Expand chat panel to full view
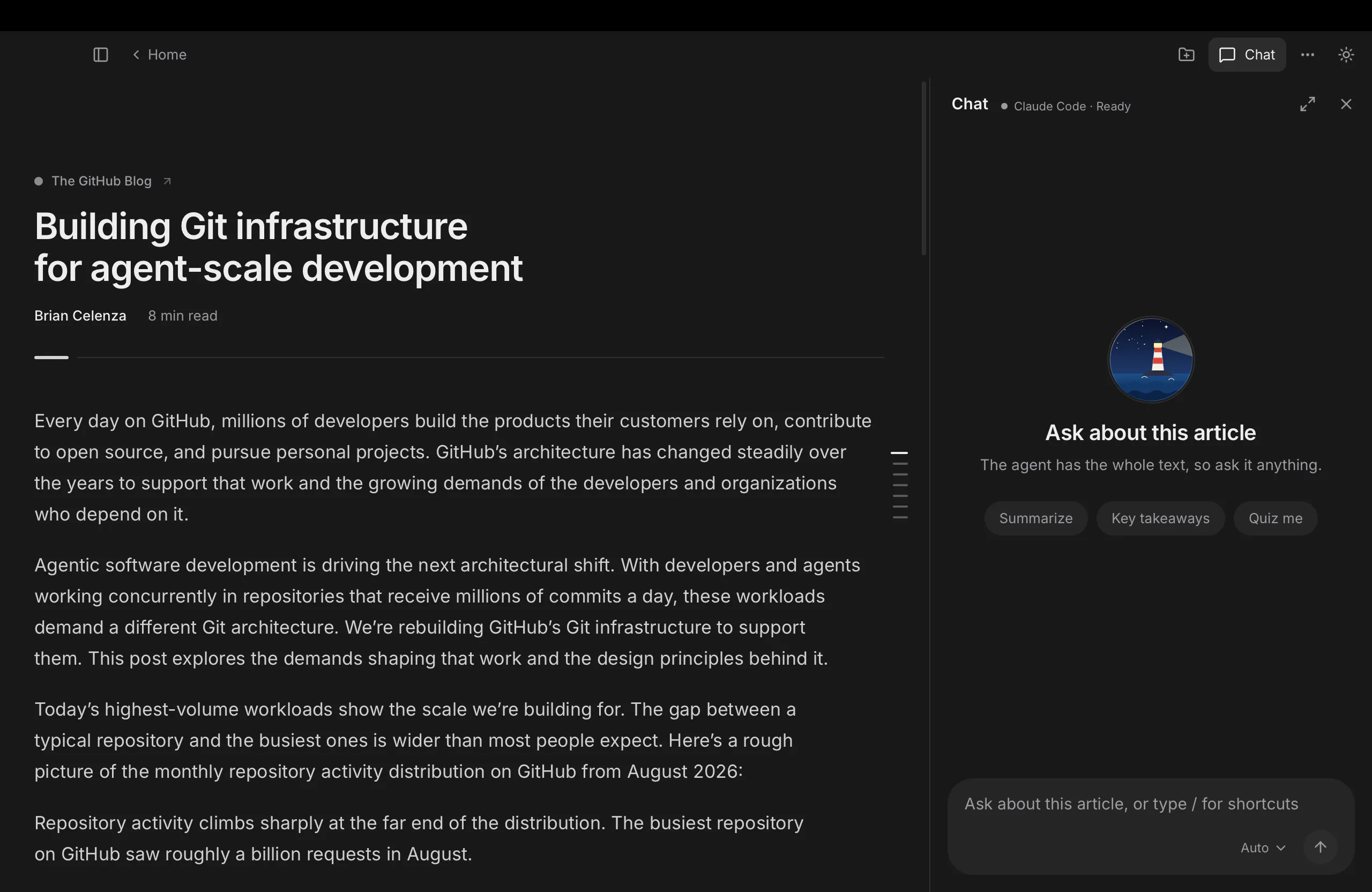Viewport: 1372px width, 892px height. [x=1308, y=105]
